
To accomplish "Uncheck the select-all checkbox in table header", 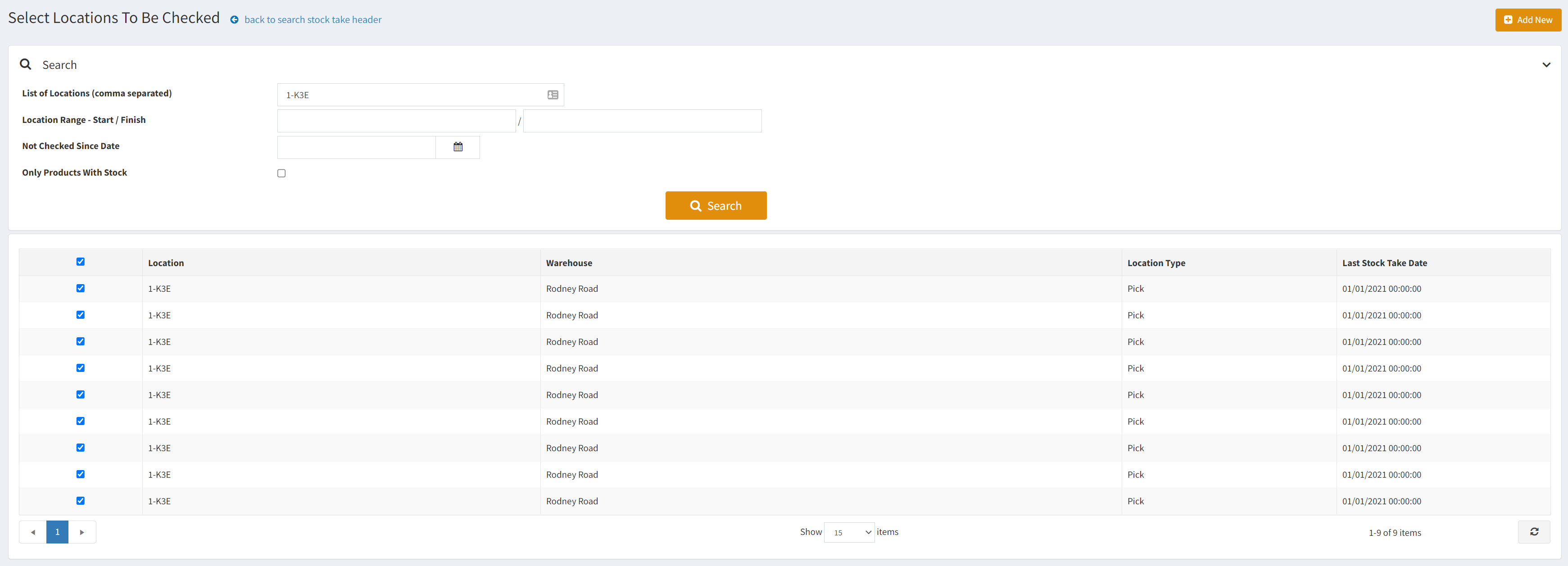I will [80, 261].
